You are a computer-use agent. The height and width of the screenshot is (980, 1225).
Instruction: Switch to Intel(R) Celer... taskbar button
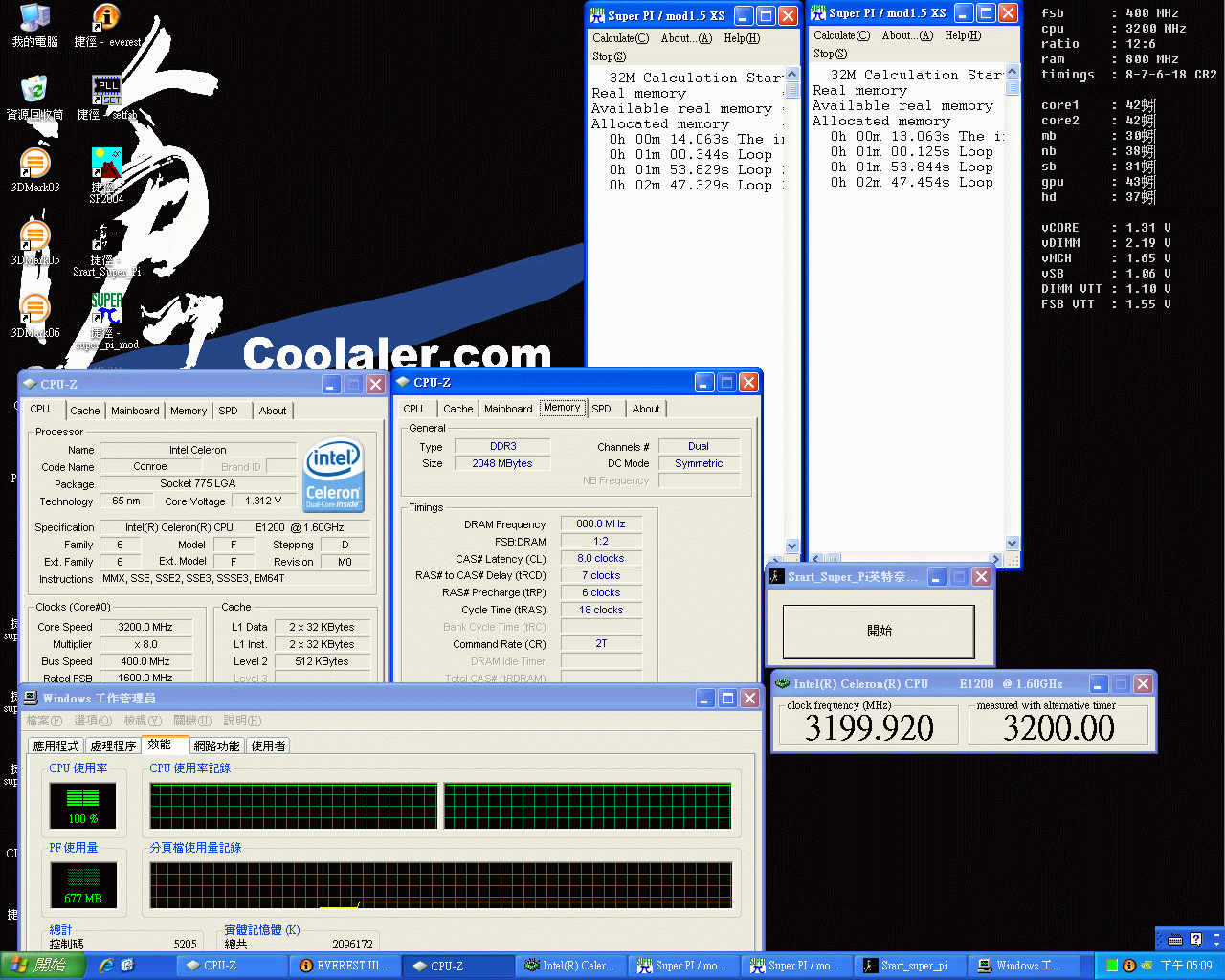pos(570,966)
